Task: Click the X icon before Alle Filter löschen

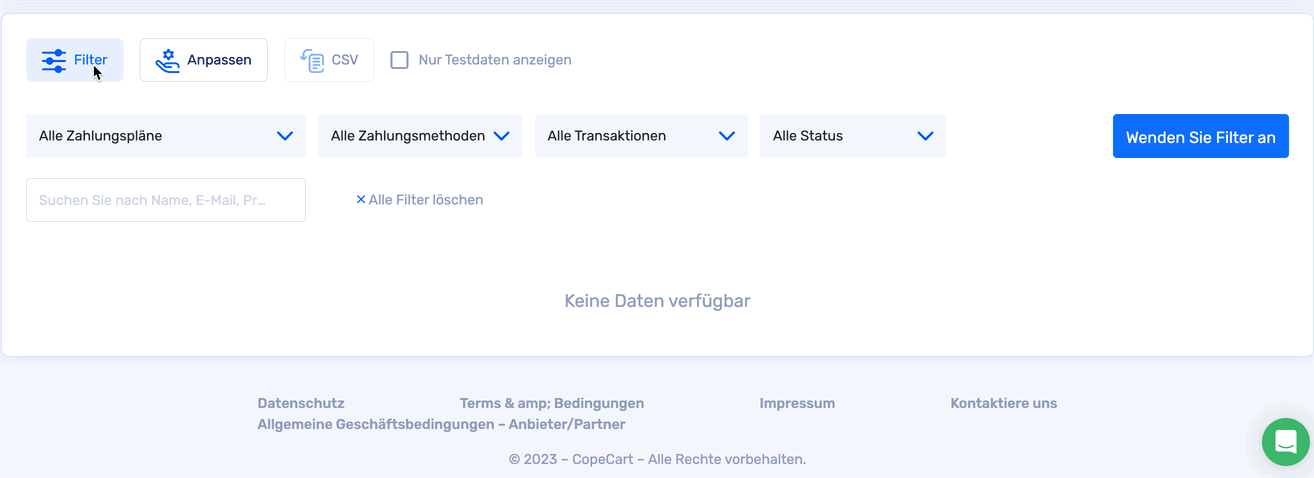Action: click(361, 200)
